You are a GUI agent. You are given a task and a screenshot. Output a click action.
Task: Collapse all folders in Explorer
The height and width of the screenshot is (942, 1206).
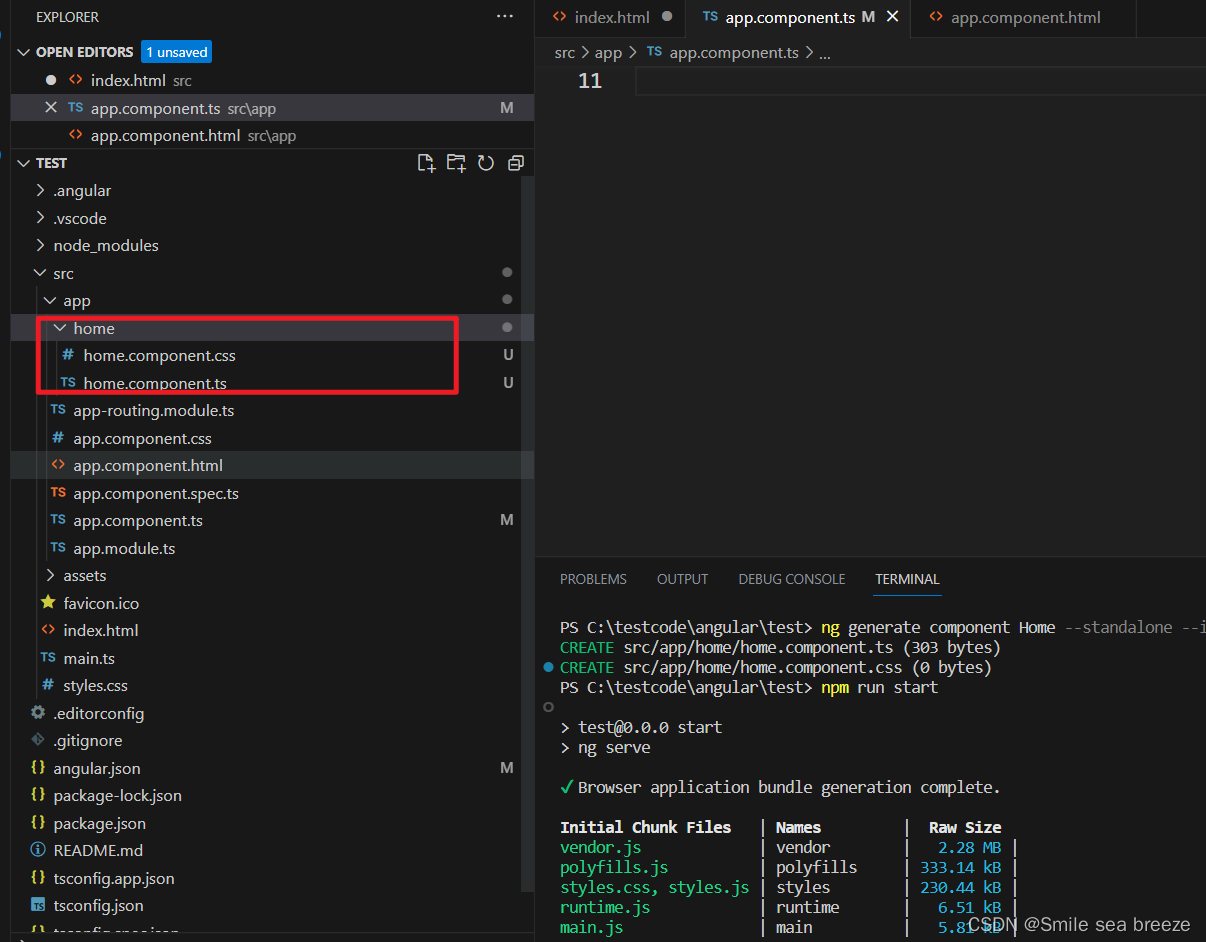(516, 163)
